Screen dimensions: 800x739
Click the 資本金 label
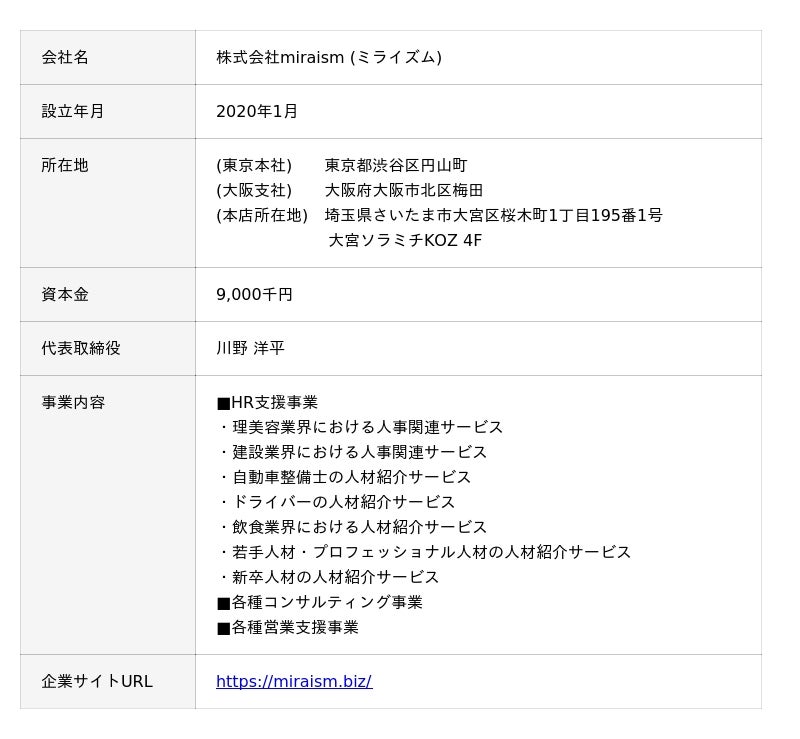(65, 294)
